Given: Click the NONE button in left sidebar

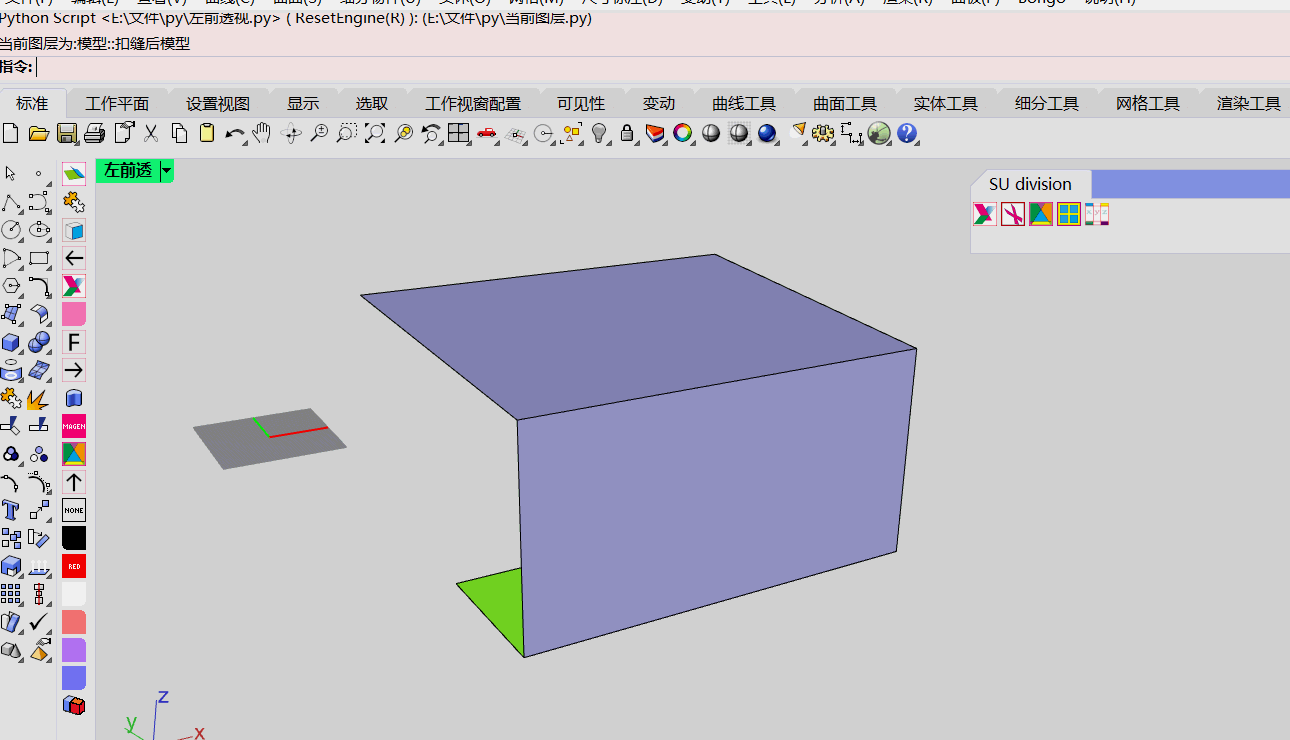Looking at the screenshot, I should tap(73, 510).
